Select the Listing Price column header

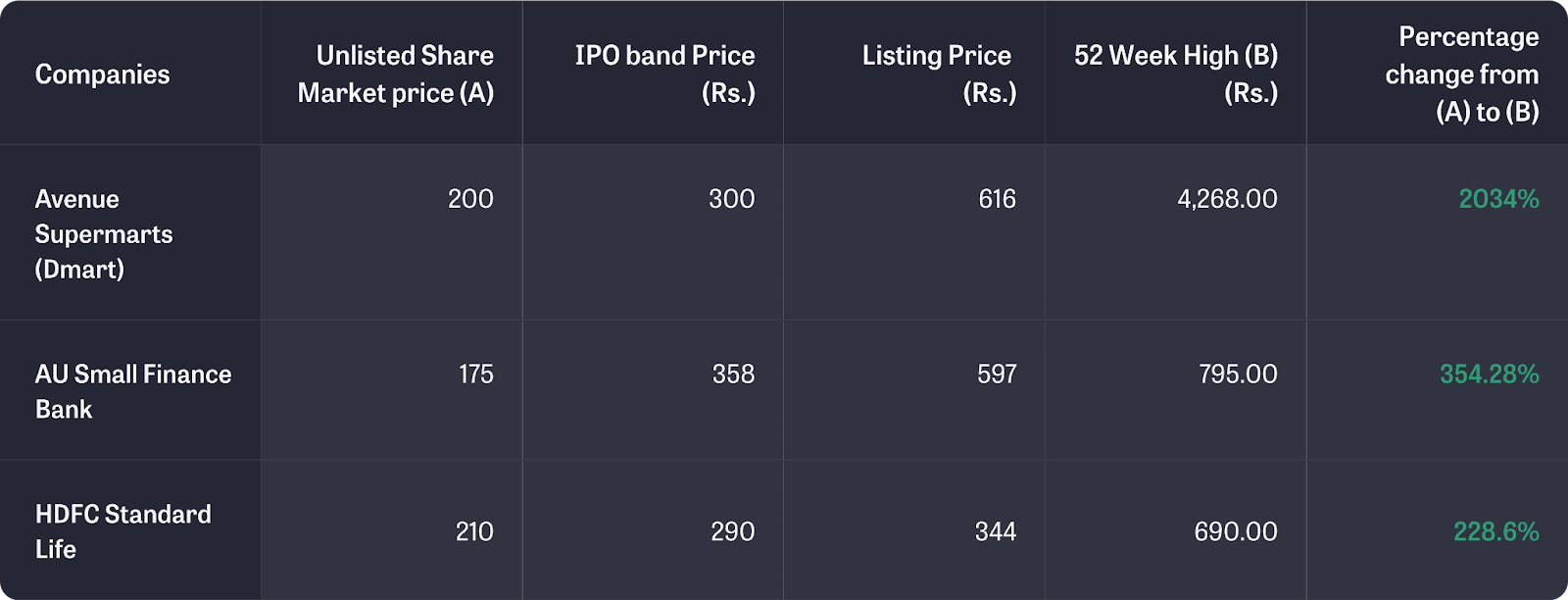point(939,75)
